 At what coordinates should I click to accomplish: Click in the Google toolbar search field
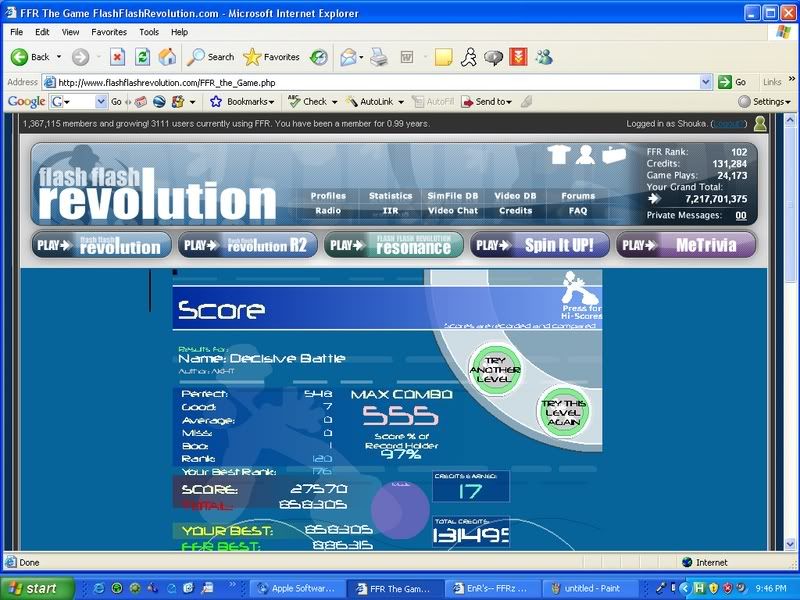click(x=78, y=101)
